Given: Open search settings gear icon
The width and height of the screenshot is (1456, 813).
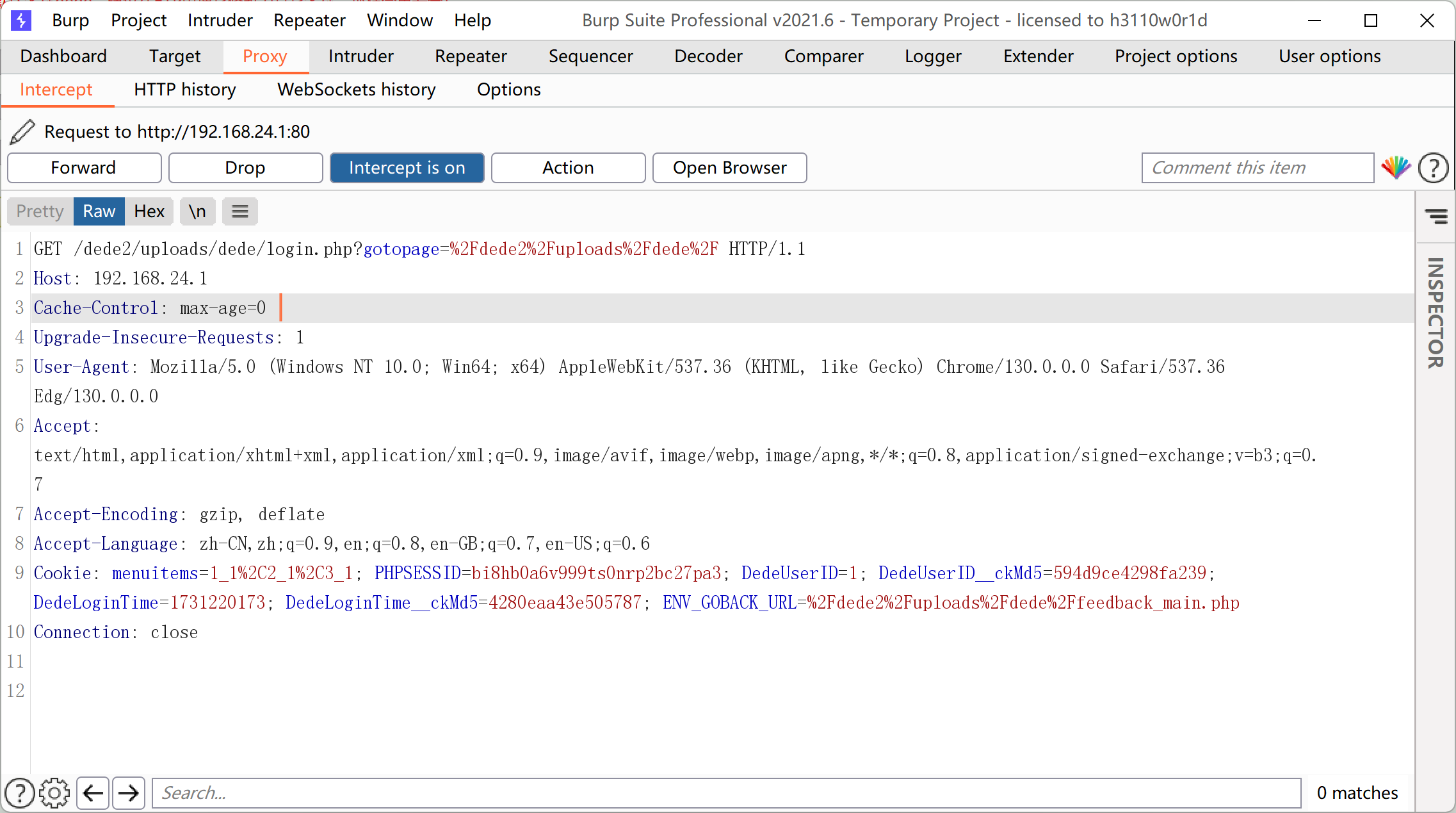Looking at the screenshot, I should coord(55,793).
